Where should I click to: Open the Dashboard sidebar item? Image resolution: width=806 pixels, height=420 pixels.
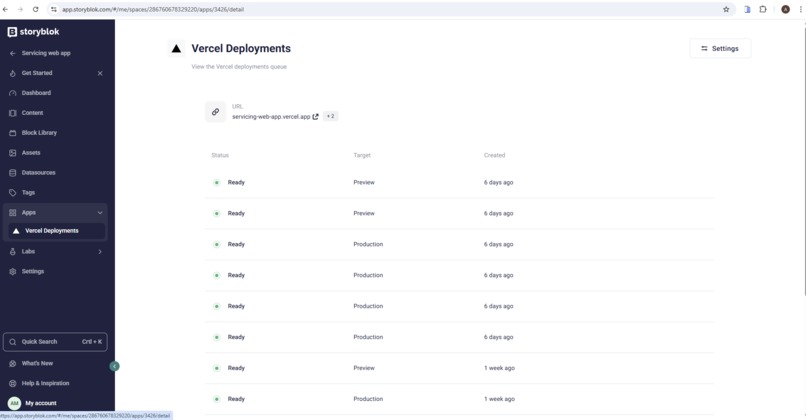pos(36,93)
